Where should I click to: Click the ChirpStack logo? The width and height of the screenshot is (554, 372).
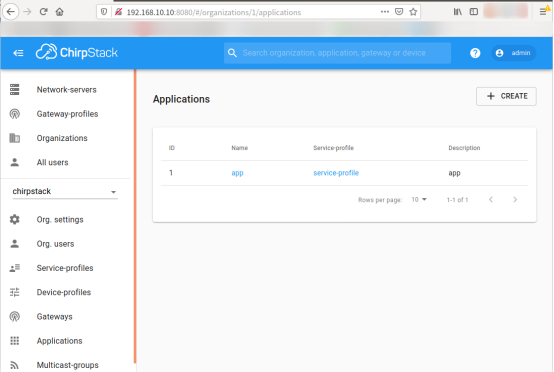tap(77, 52)
